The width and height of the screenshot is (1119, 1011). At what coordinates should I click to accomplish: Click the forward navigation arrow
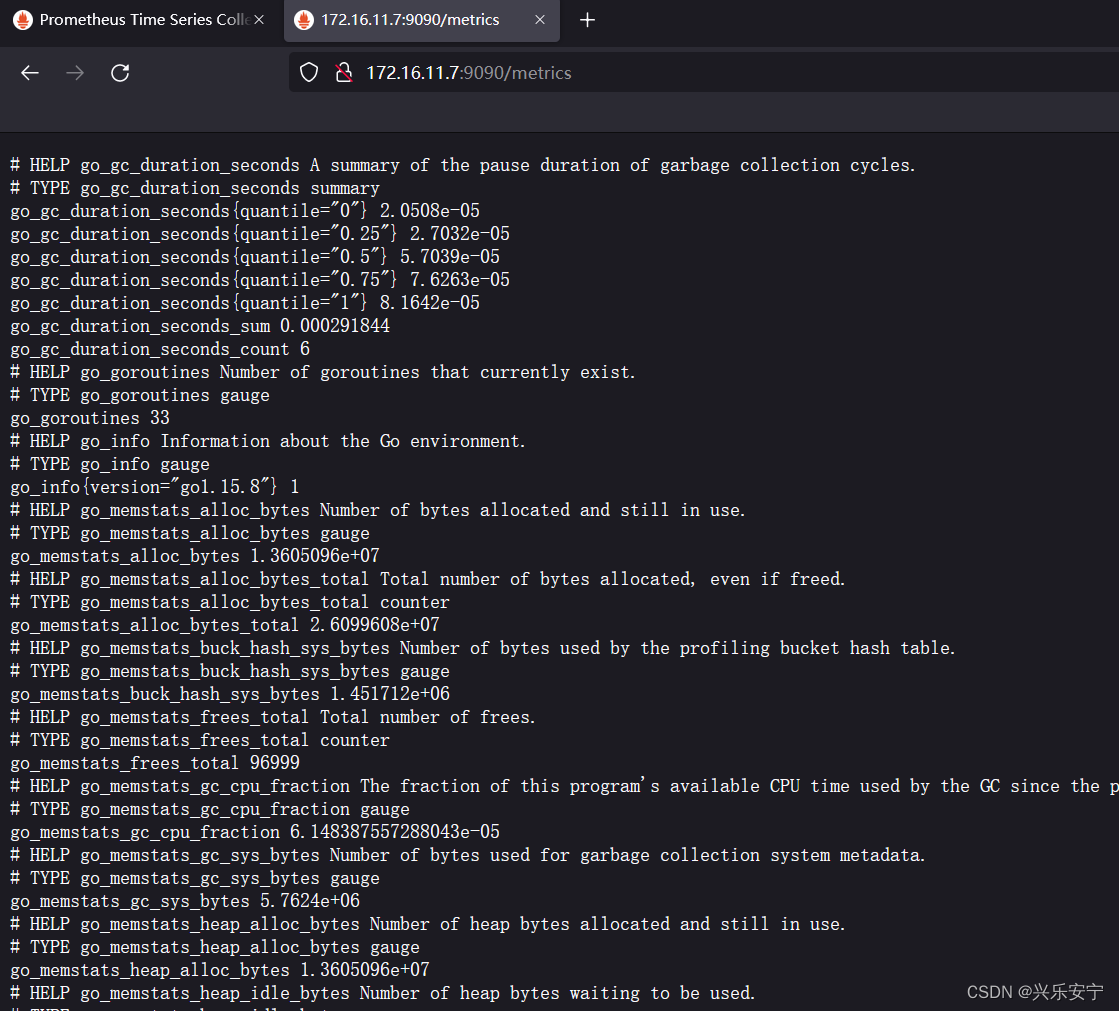point(75,73)
